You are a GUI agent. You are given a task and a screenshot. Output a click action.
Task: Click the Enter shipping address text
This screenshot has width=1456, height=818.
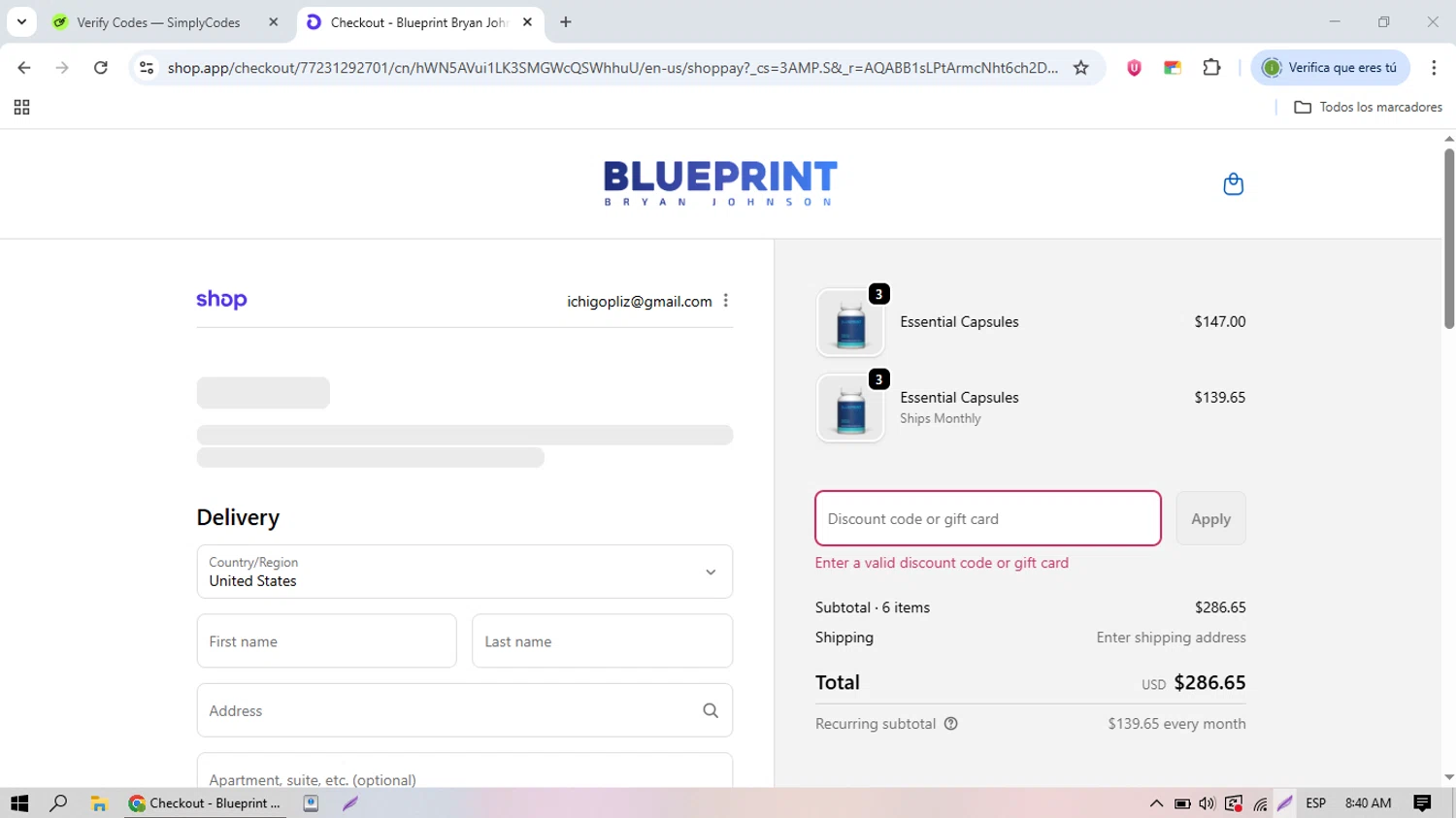[1171, 638]
